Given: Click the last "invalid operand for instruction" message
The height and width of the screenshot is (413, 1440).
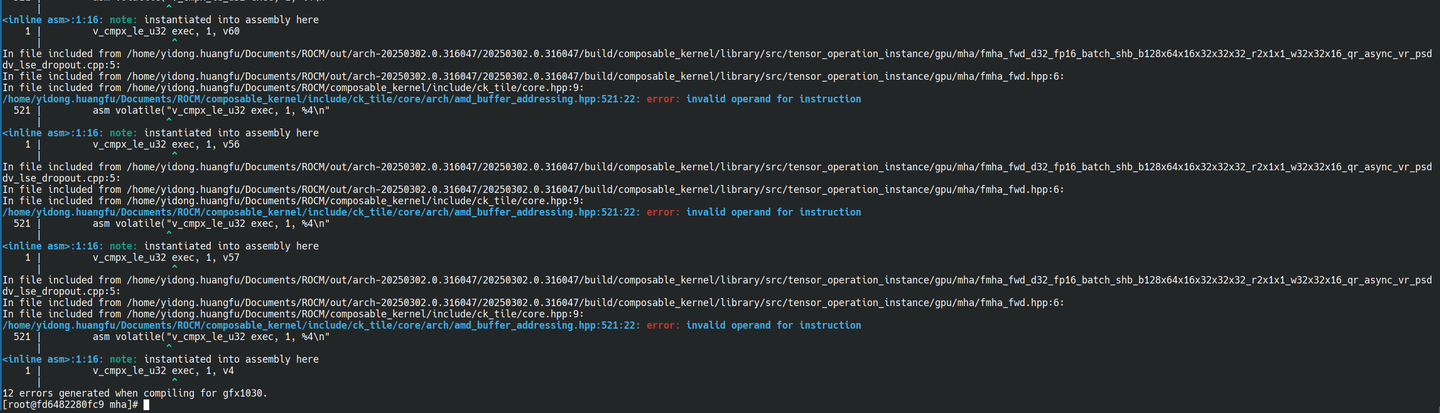Looking at the screenshot, I should click(773, 325).
